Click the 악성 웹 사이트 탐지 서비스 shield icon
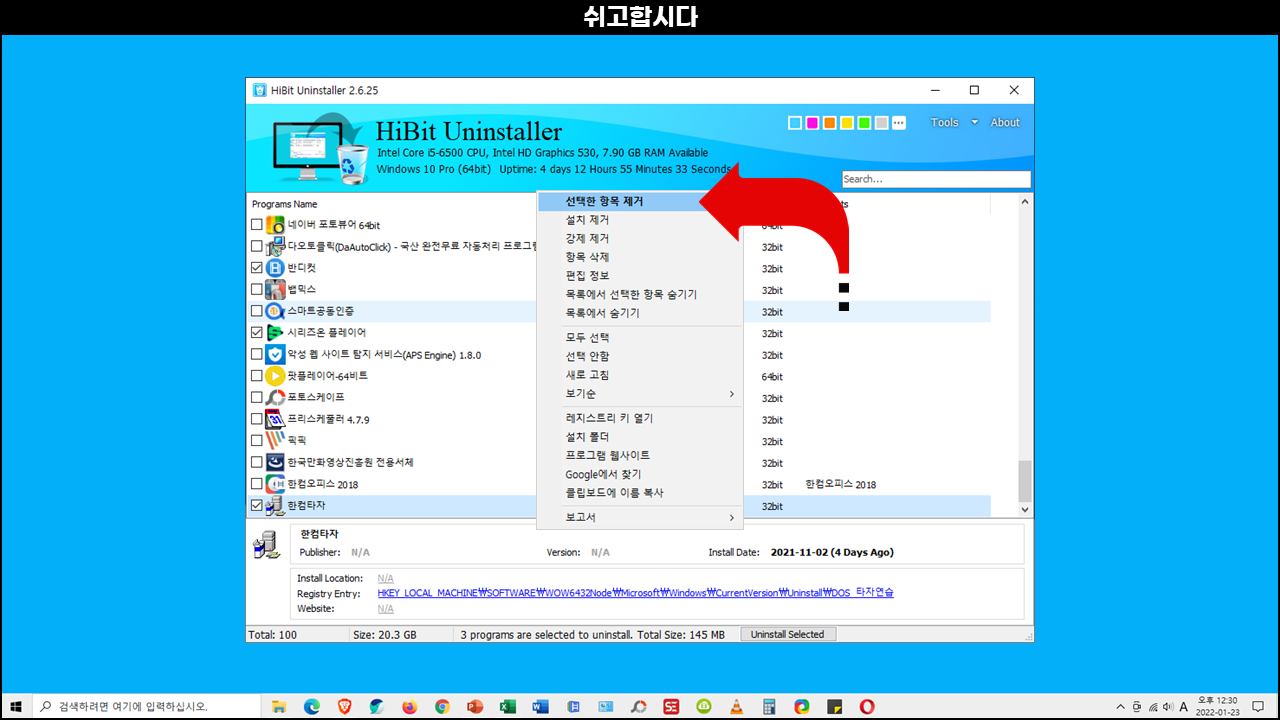This screenshot has height=720, width=1280. pos(275,354)
